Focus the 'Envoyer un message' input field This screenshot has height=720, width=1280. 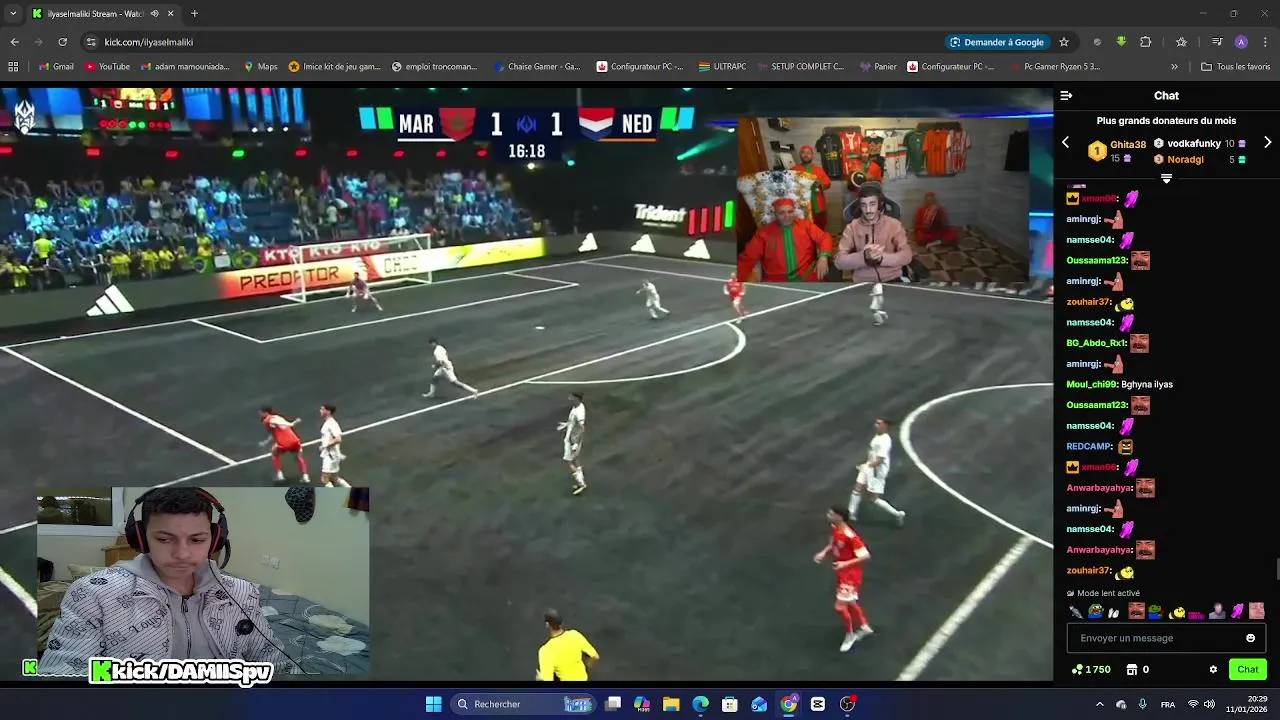click(1166, 638)
